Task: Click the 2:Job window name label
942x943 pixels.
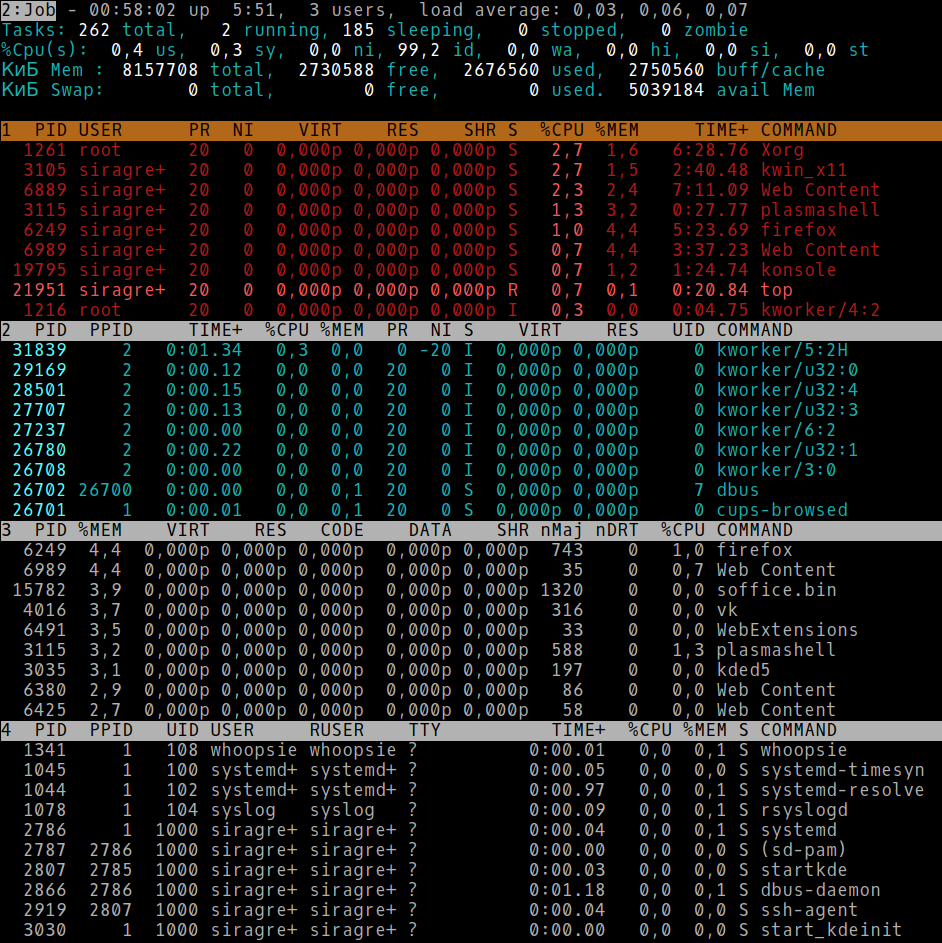Action: pos(24,10)
